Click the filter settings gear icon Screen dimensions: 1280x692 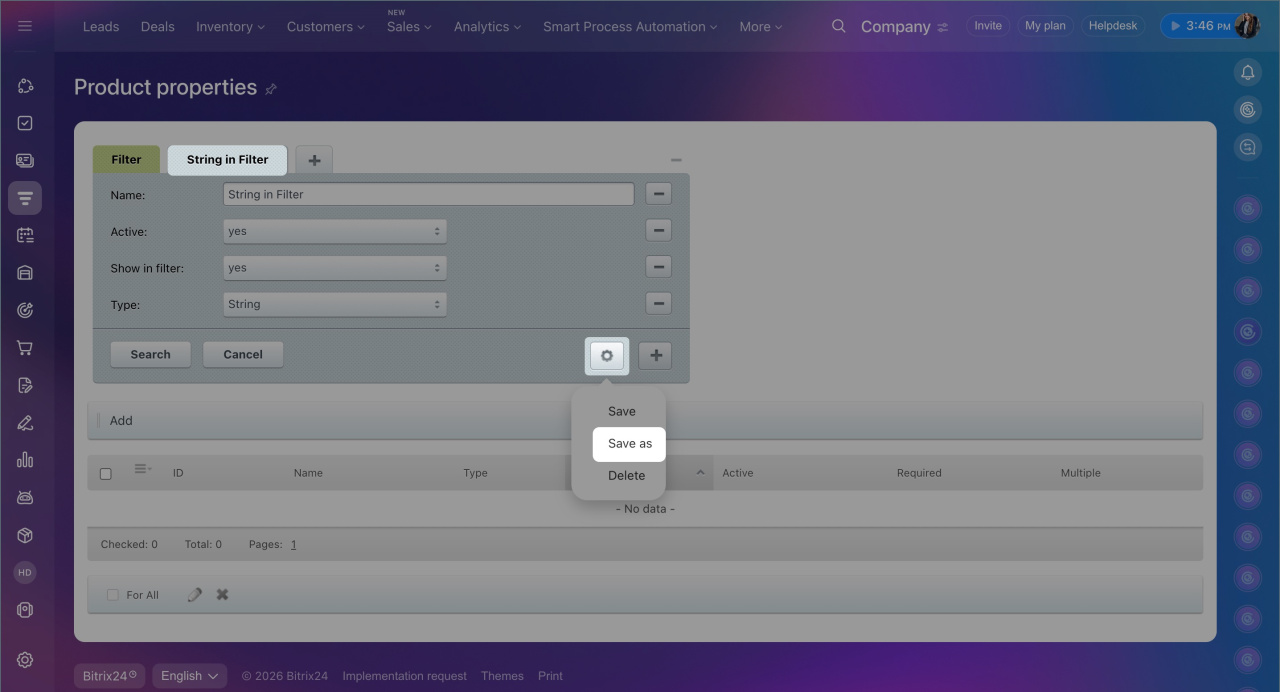click(607, 355)
